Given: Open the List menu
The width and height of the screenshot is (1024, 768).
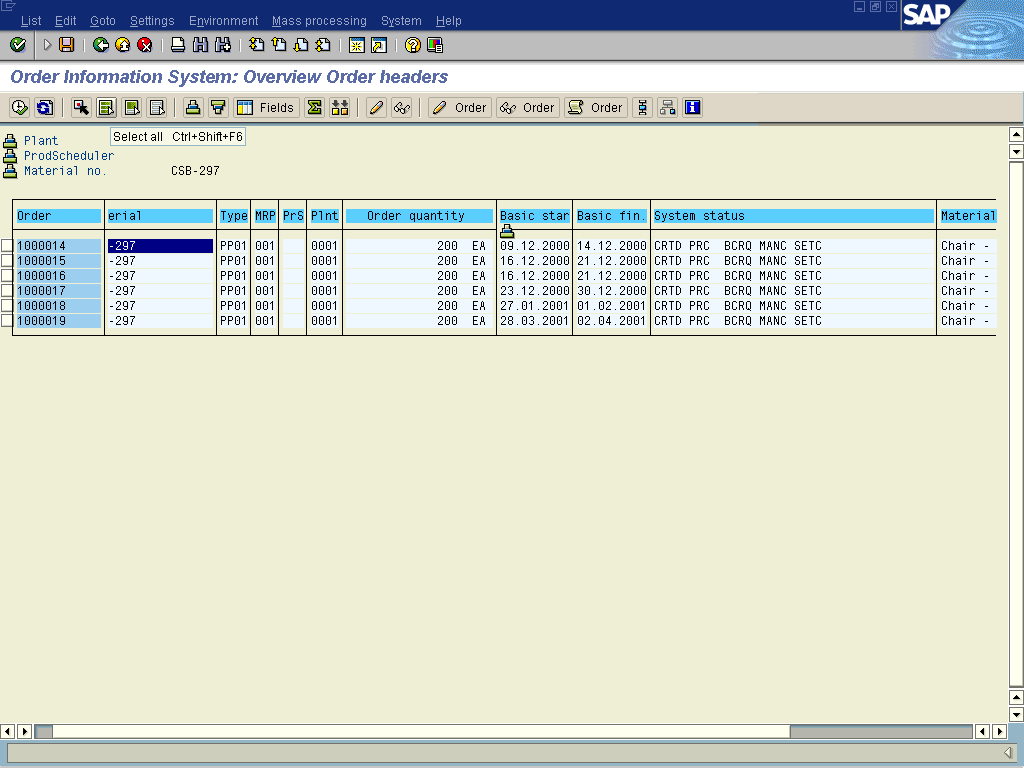Looking at the screenshot, I should [x=31, y=21].
